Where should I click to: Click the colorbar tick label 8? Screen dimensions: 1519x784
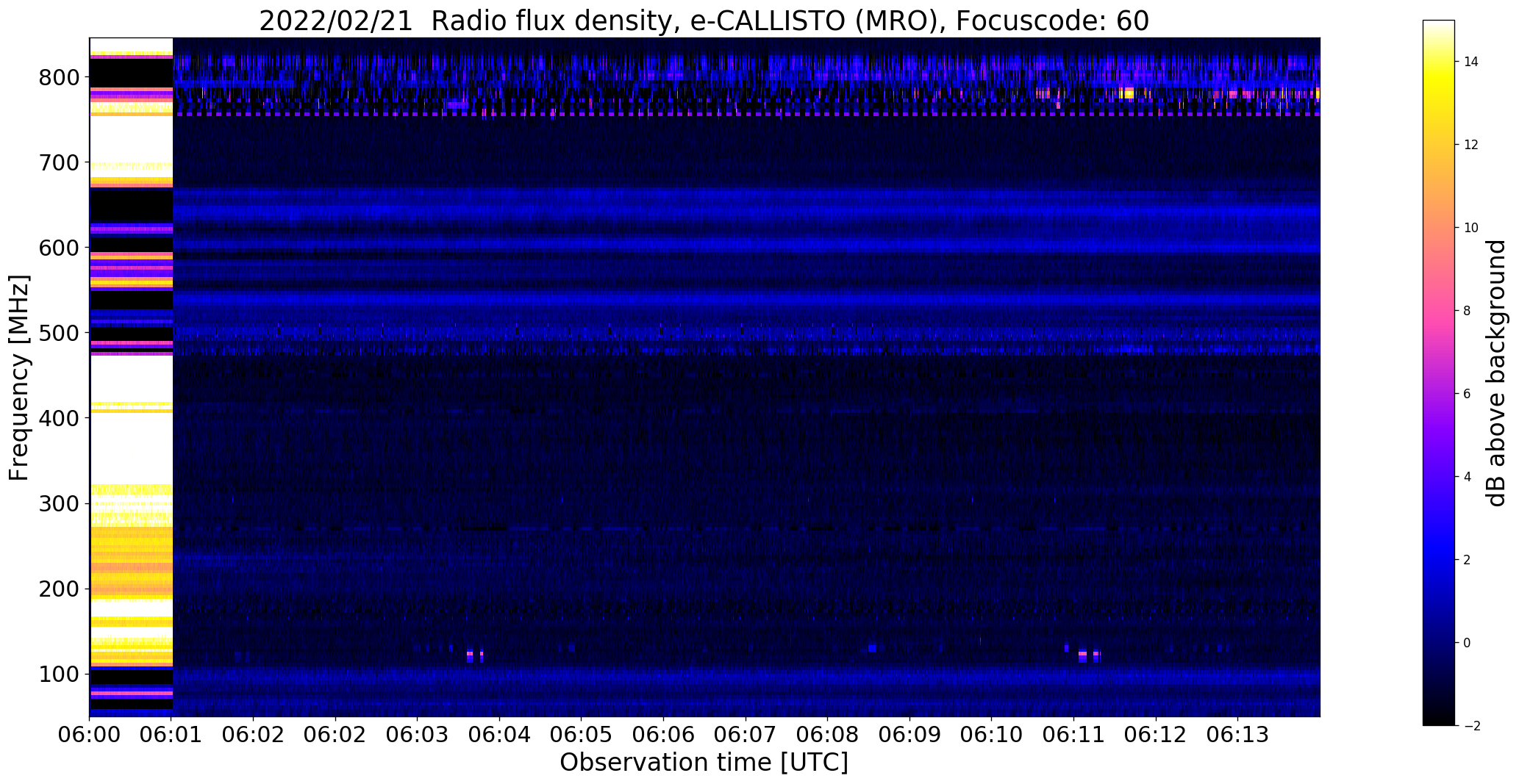[1468, 311]
